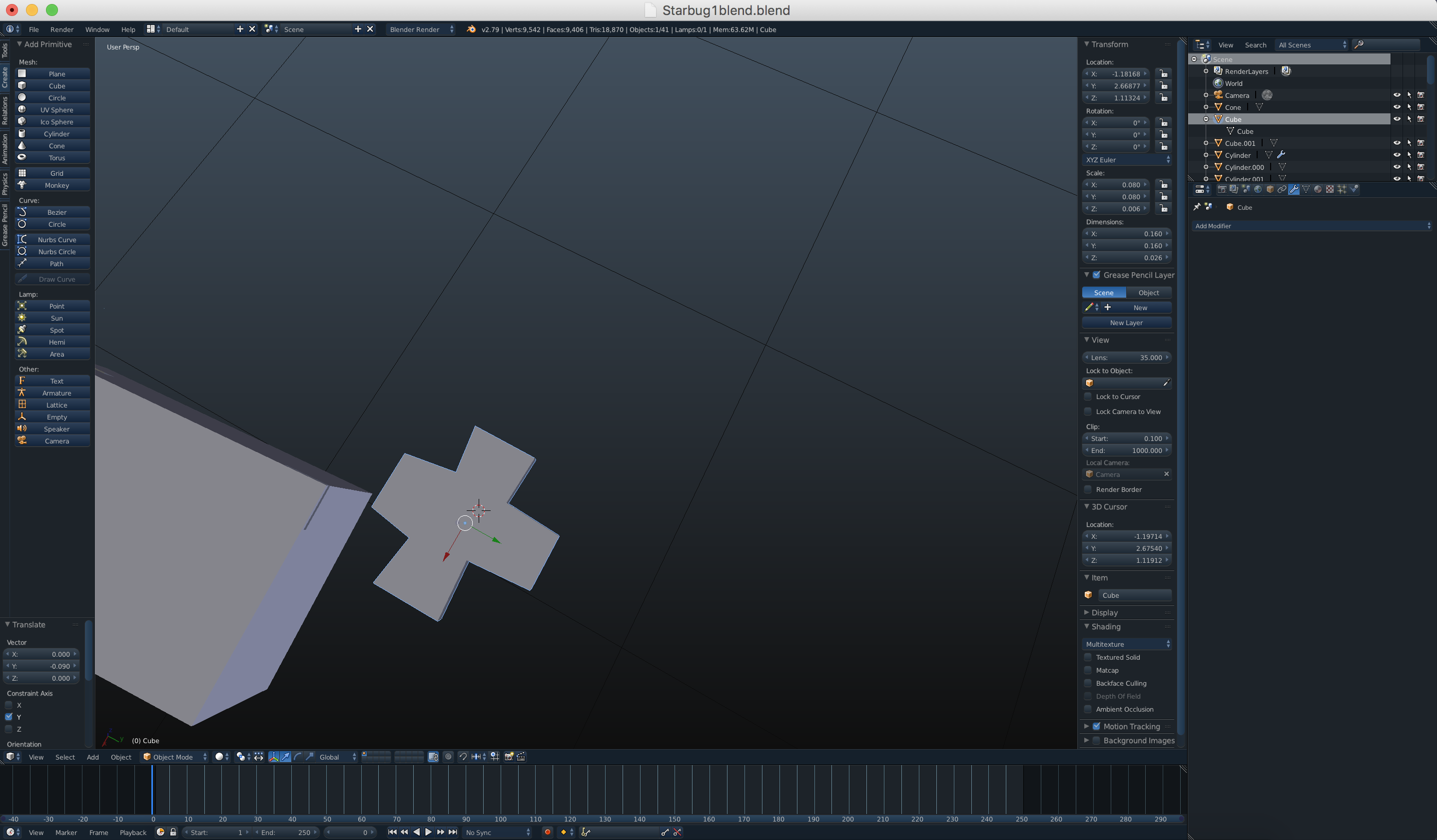Jump to first frame in timeline
The width and height of the screenshot is (1437, 840).
[392, 832]
